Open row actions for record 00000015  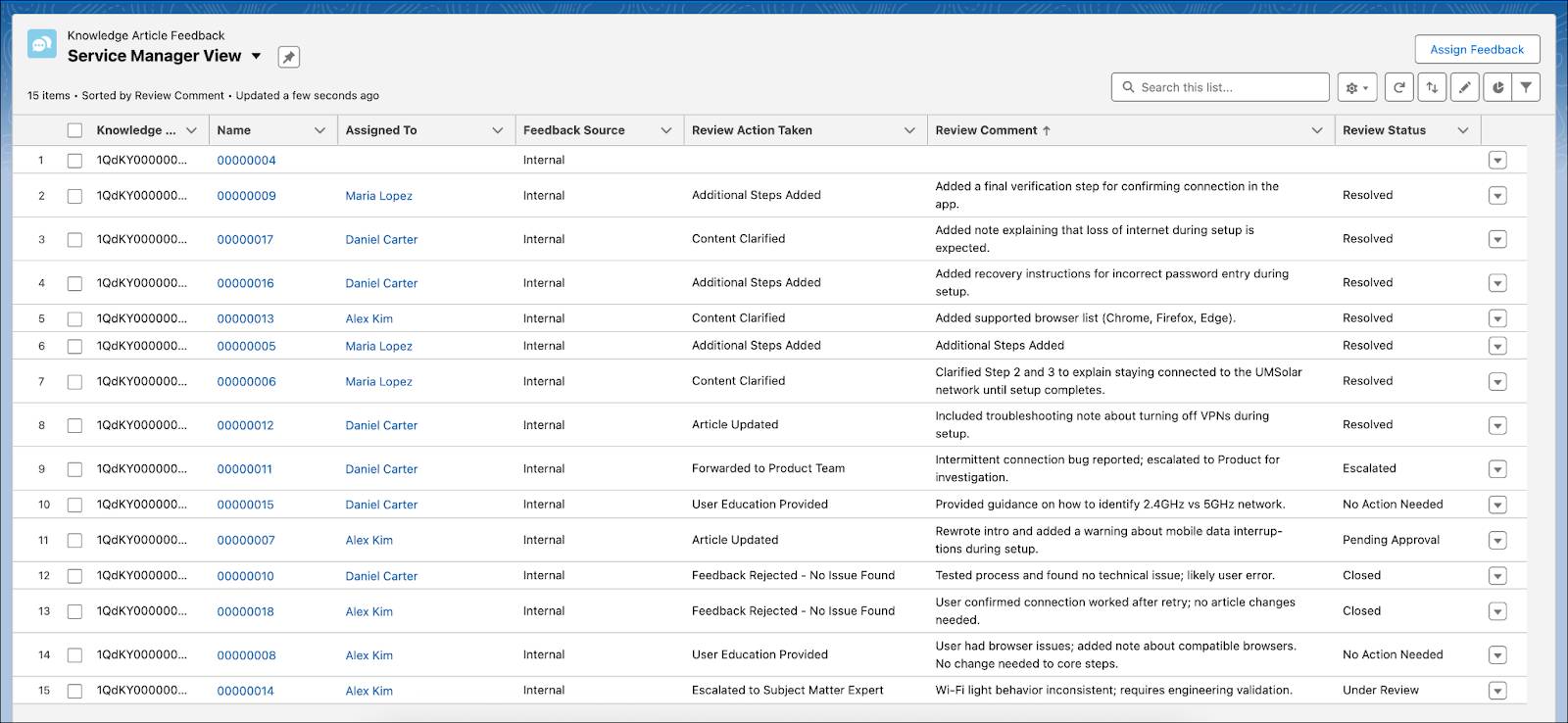[1497, 505]
